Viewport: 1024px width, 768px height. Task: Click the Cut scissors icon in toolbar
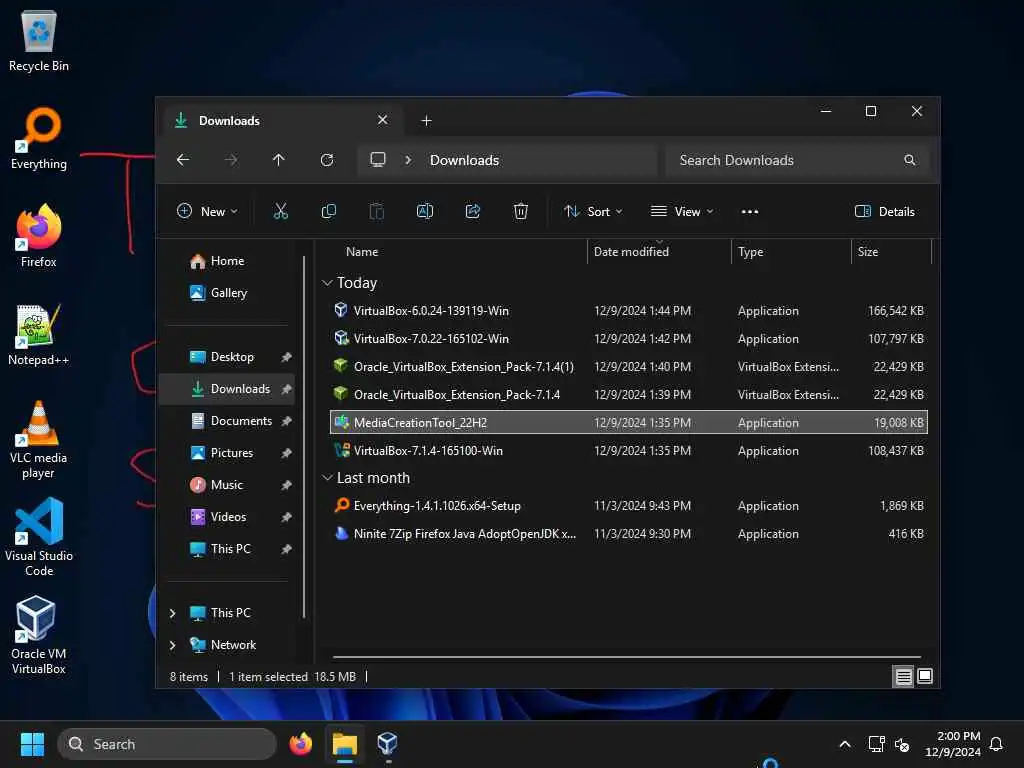click(x=280, y=211)
